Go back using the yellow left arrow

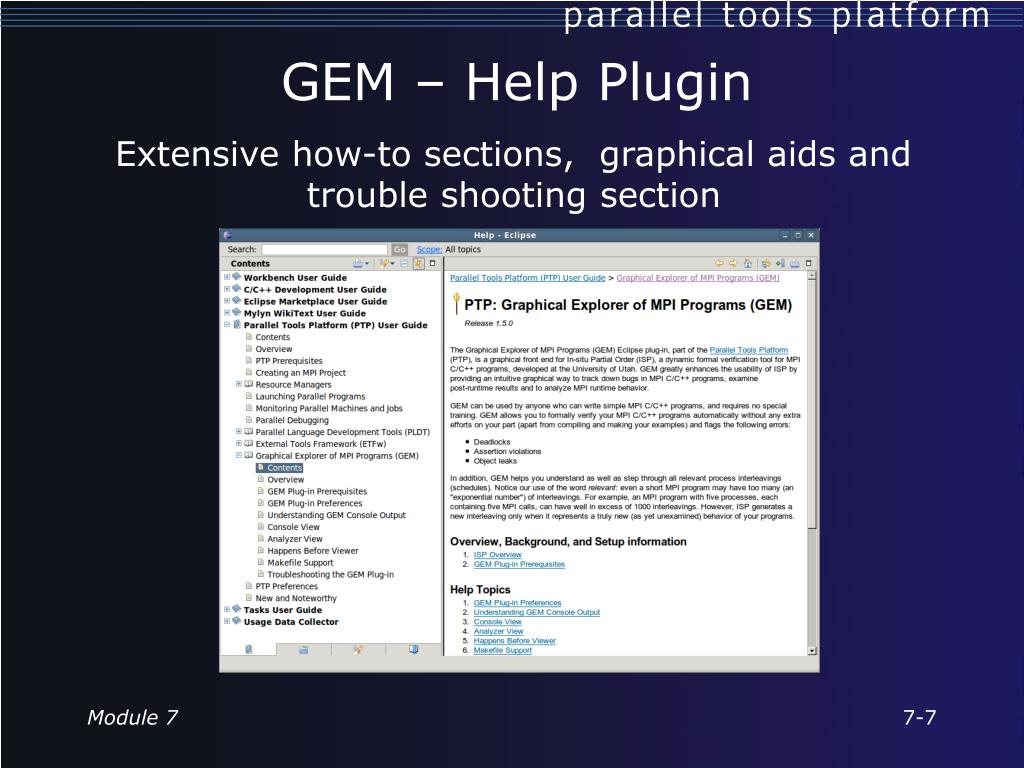720,264
